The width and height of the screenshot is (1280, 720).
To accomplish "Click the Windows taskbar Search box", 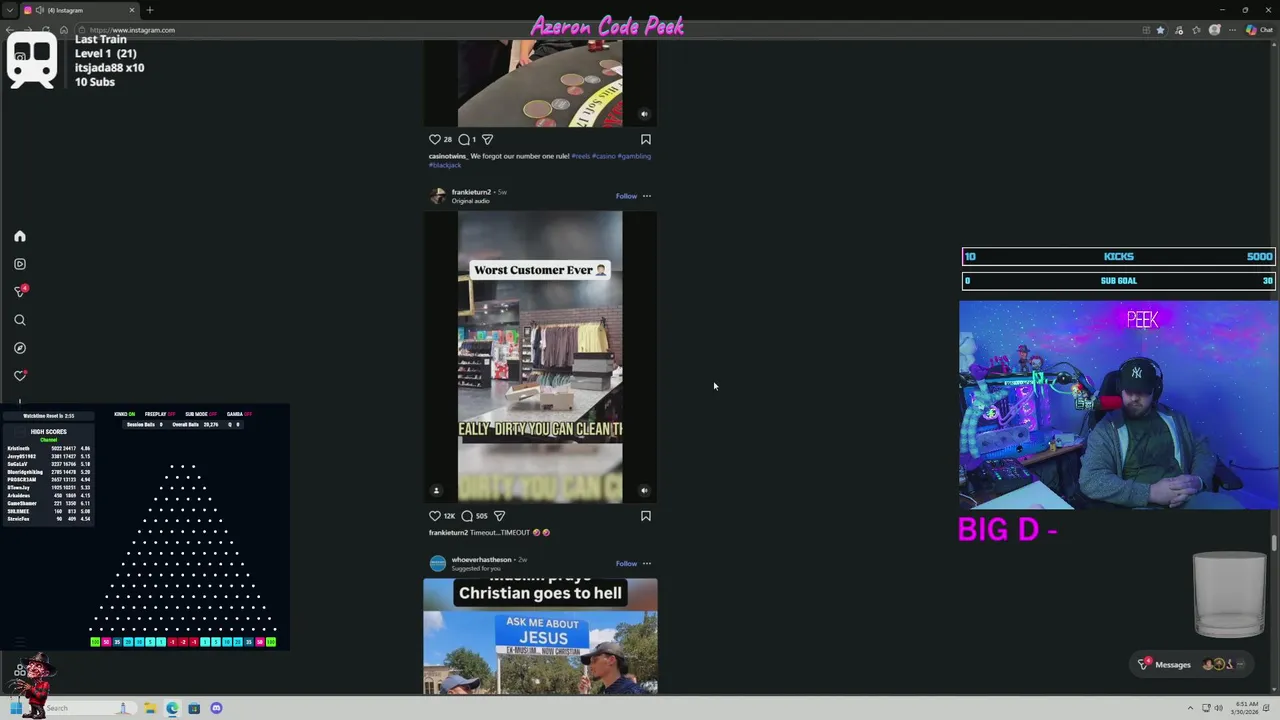I will click(x=85, y=708).
